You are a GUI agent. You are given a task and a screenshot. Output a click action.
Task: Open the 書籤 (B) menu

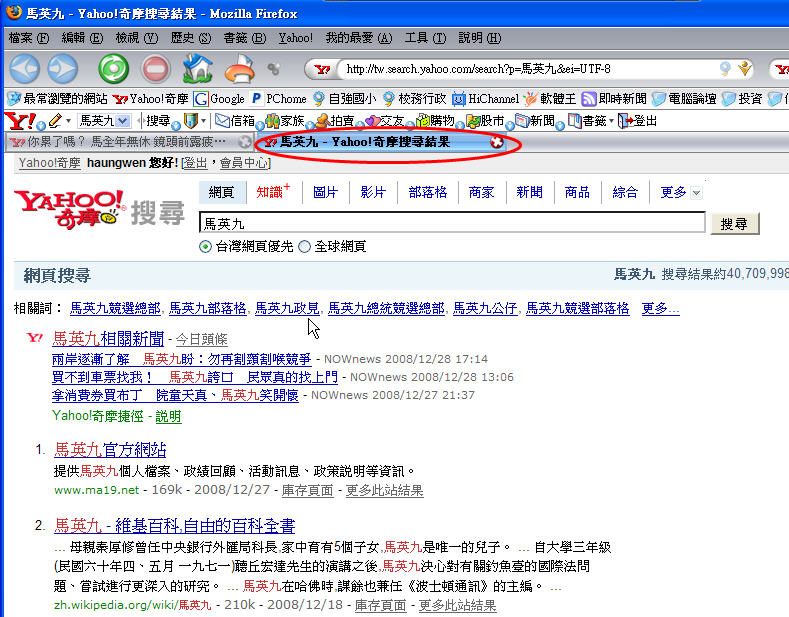click(245, 38)
